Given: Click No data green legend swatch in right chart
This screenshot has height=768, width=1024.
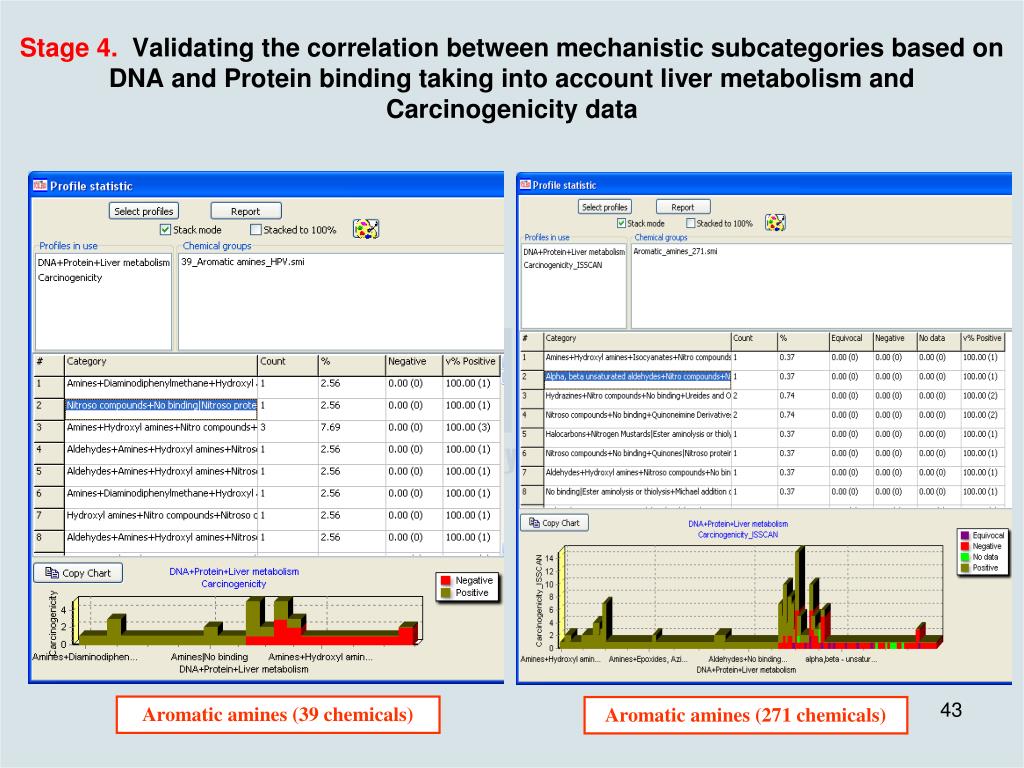Looking at the screenshot, I should (965, 557).
